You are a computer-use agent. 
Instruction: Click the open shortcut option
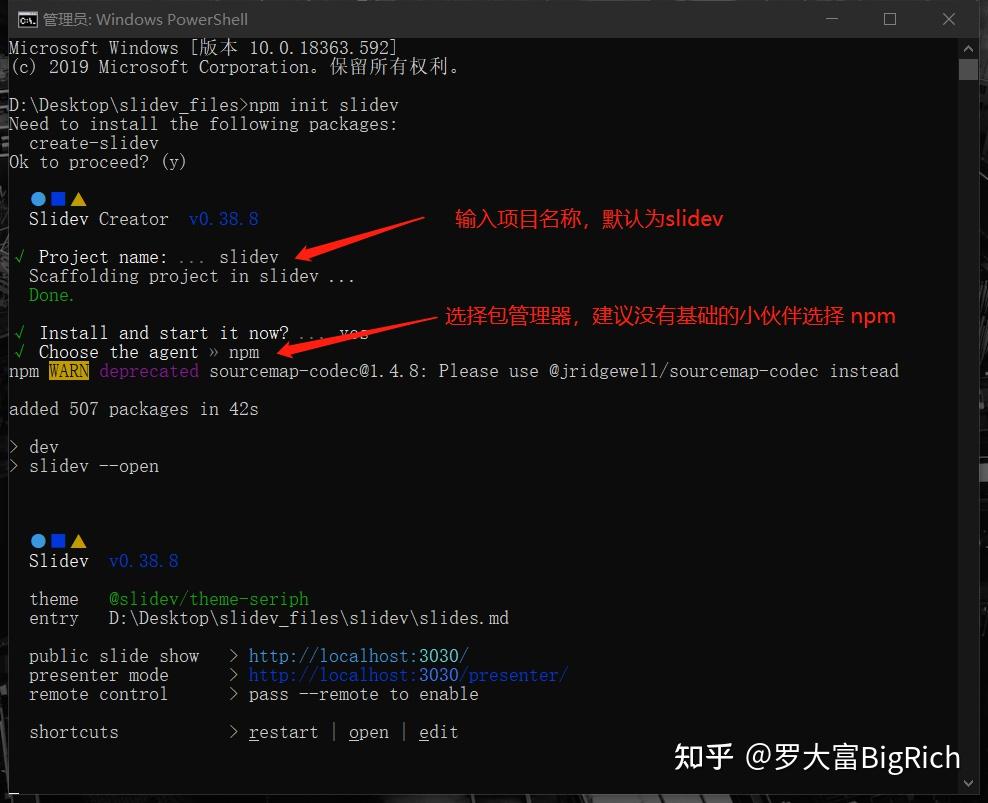[x=368, y=731]
